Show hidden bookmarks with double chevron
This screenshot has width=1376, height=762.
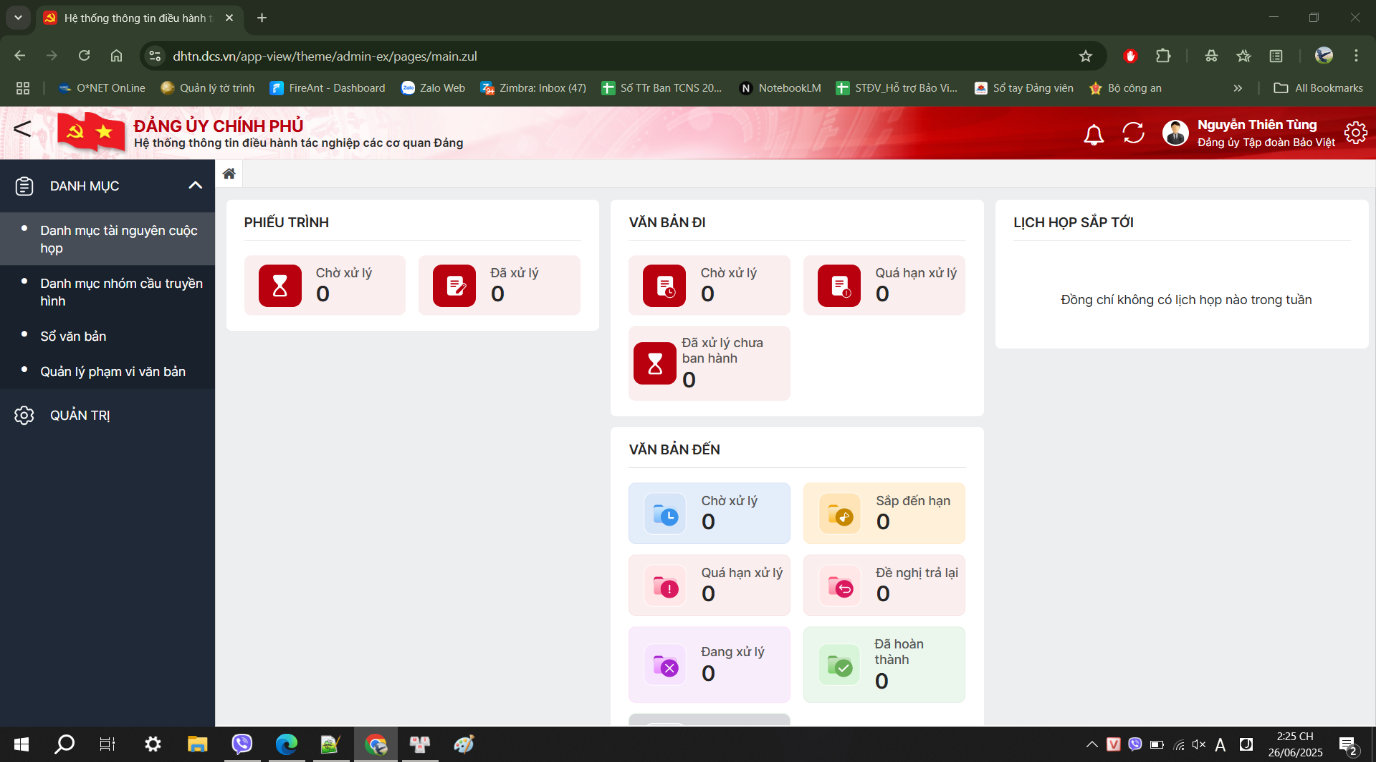(1238, 88)
